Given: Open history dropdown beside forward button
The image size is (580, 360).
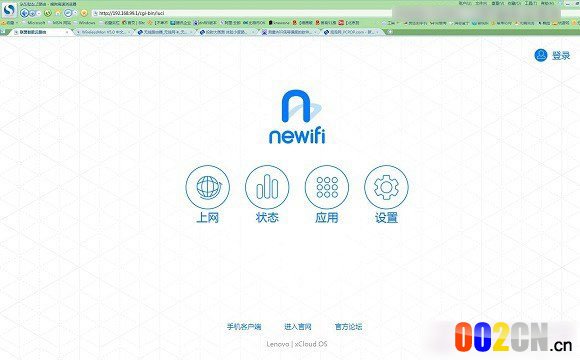Looking at the screenshot, I should tap(38, 13).
